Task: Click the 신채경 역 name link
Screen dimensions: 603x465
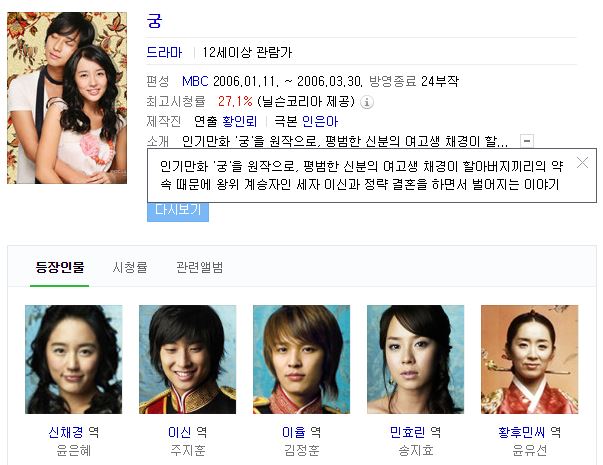Action: [x=73, y=432]
